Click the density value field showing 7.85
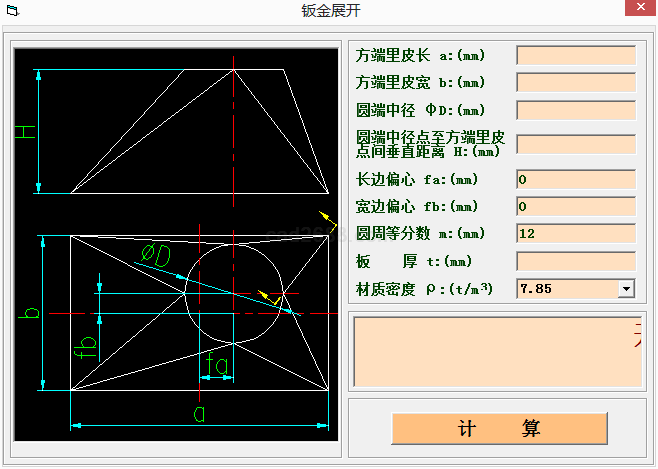This screenshot has height=469, width=658. [x=566, y=288]
